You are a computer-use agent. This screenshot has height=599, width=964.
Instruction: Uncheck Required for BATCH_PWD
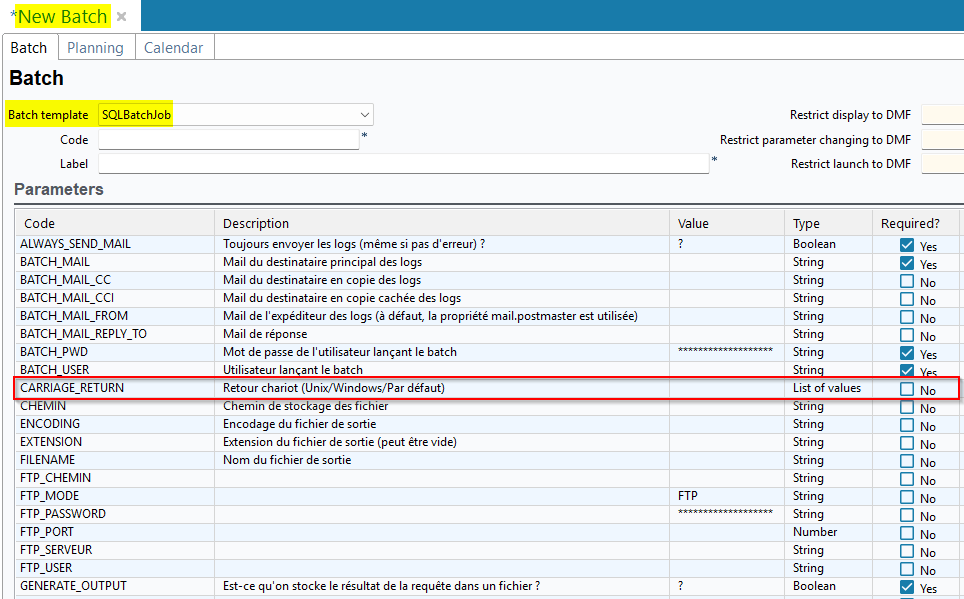coord(907,353)
